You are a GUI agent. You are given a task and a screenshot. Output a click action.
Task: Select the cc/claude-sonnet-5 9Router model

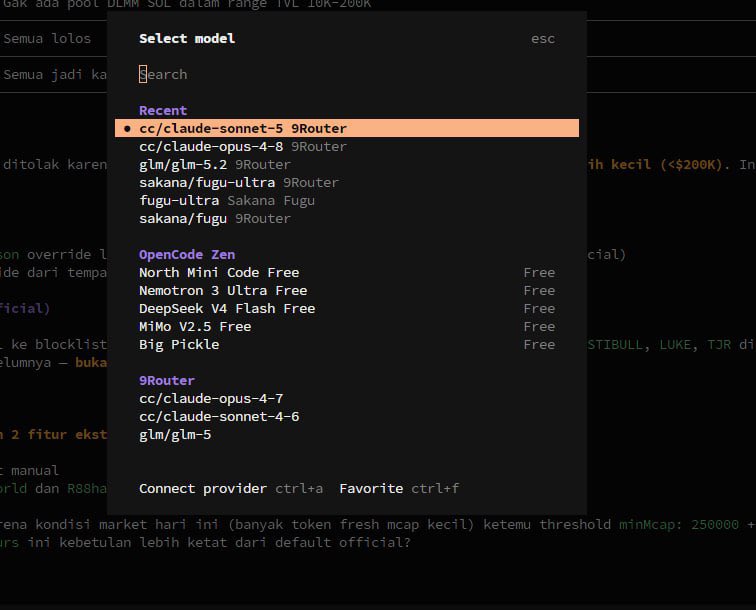[x=347, y=128]
